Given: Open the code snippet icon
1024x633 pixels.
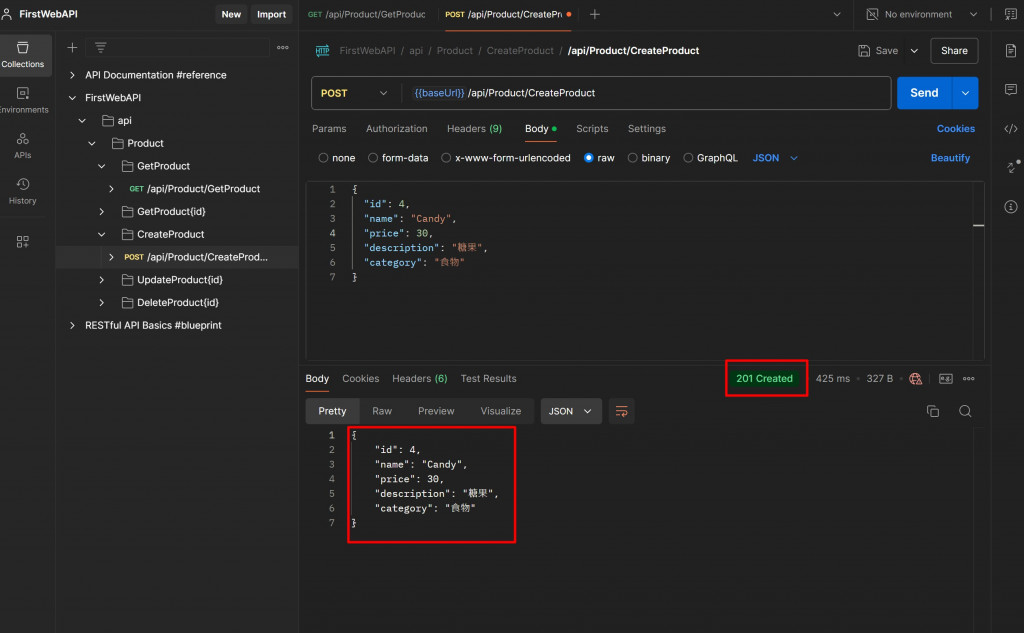Looking at the screenshot, I should point(1011,129).
